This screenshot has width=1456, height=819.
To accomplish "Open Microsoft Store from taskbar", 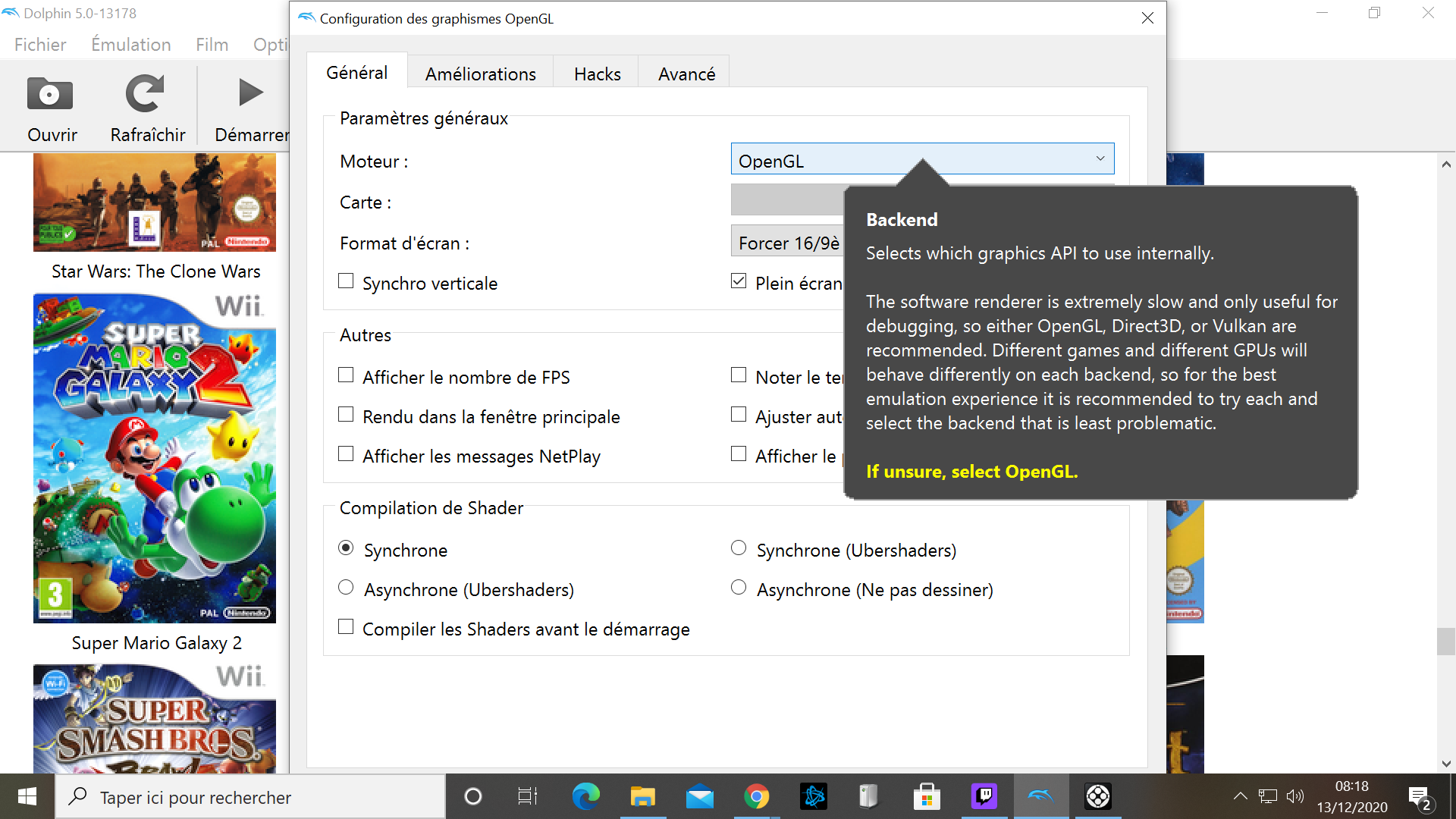I will [x=927, y=796].
